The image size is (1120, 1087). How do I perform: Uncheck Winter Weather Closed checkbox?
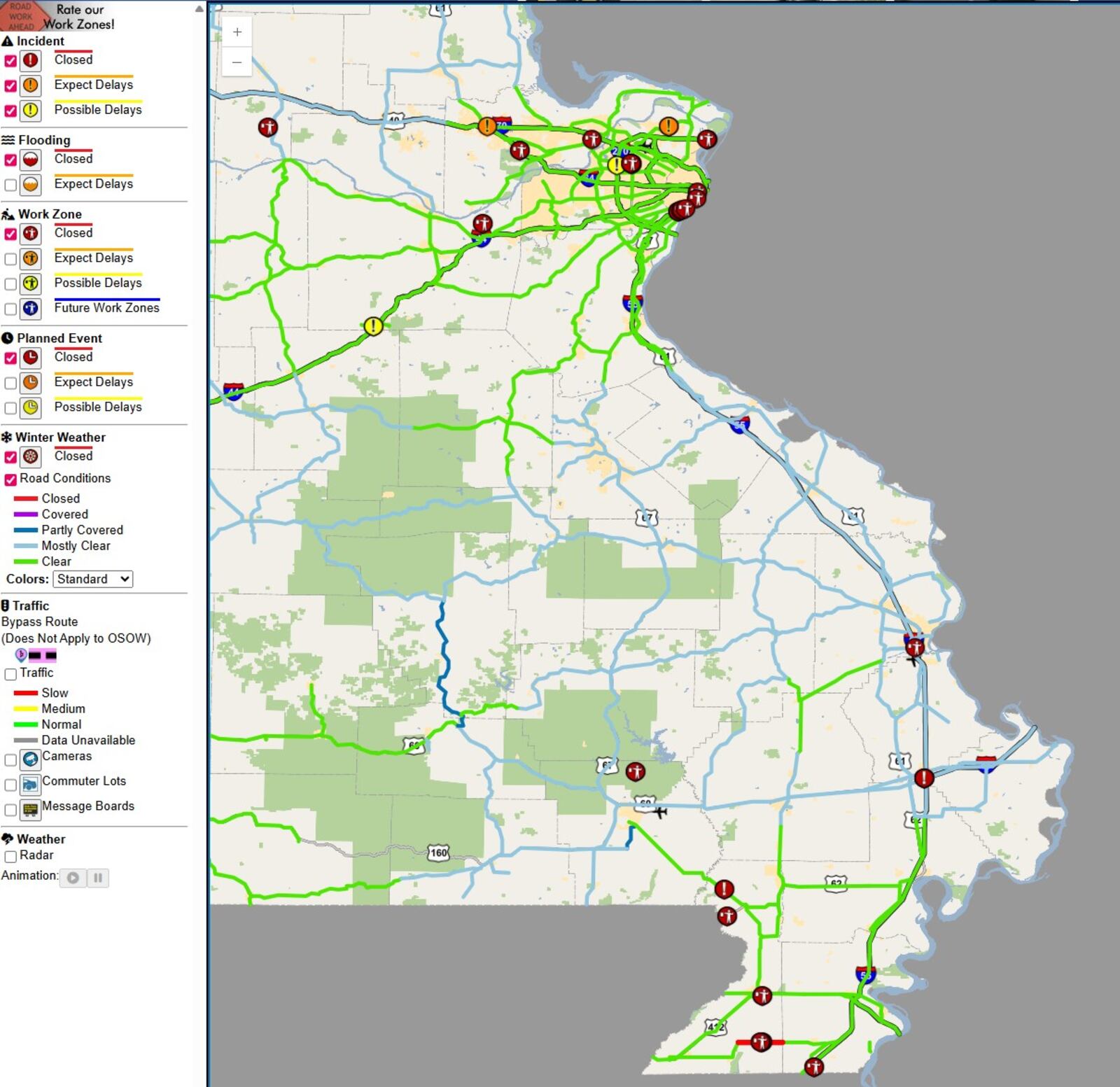10,458
